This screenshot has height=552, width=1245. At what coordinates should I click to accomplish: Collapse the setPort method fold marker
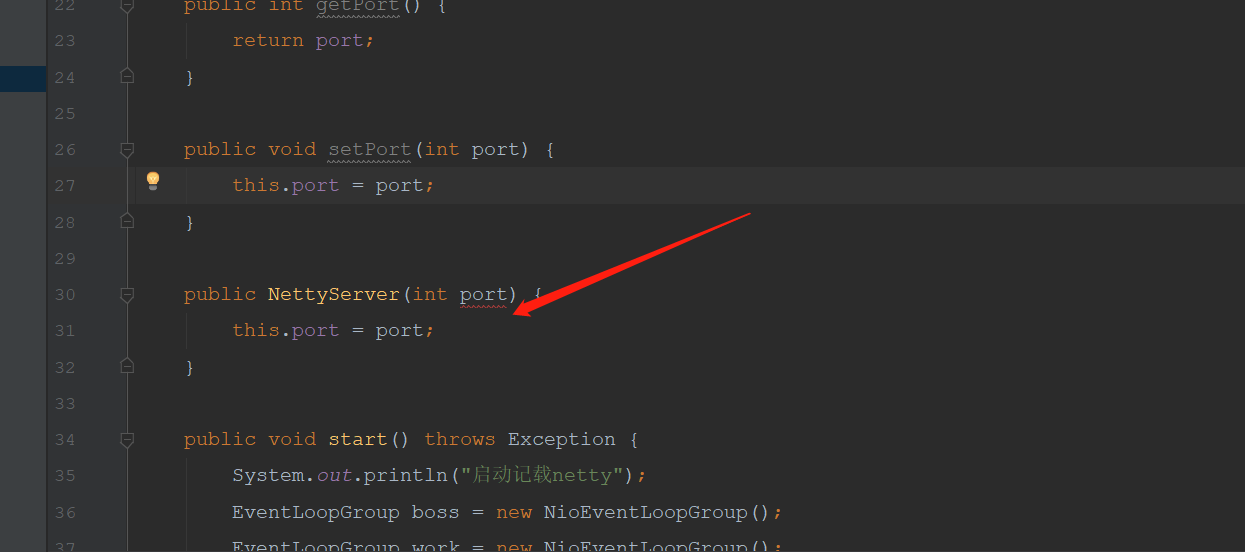click(x=127, y=150)
